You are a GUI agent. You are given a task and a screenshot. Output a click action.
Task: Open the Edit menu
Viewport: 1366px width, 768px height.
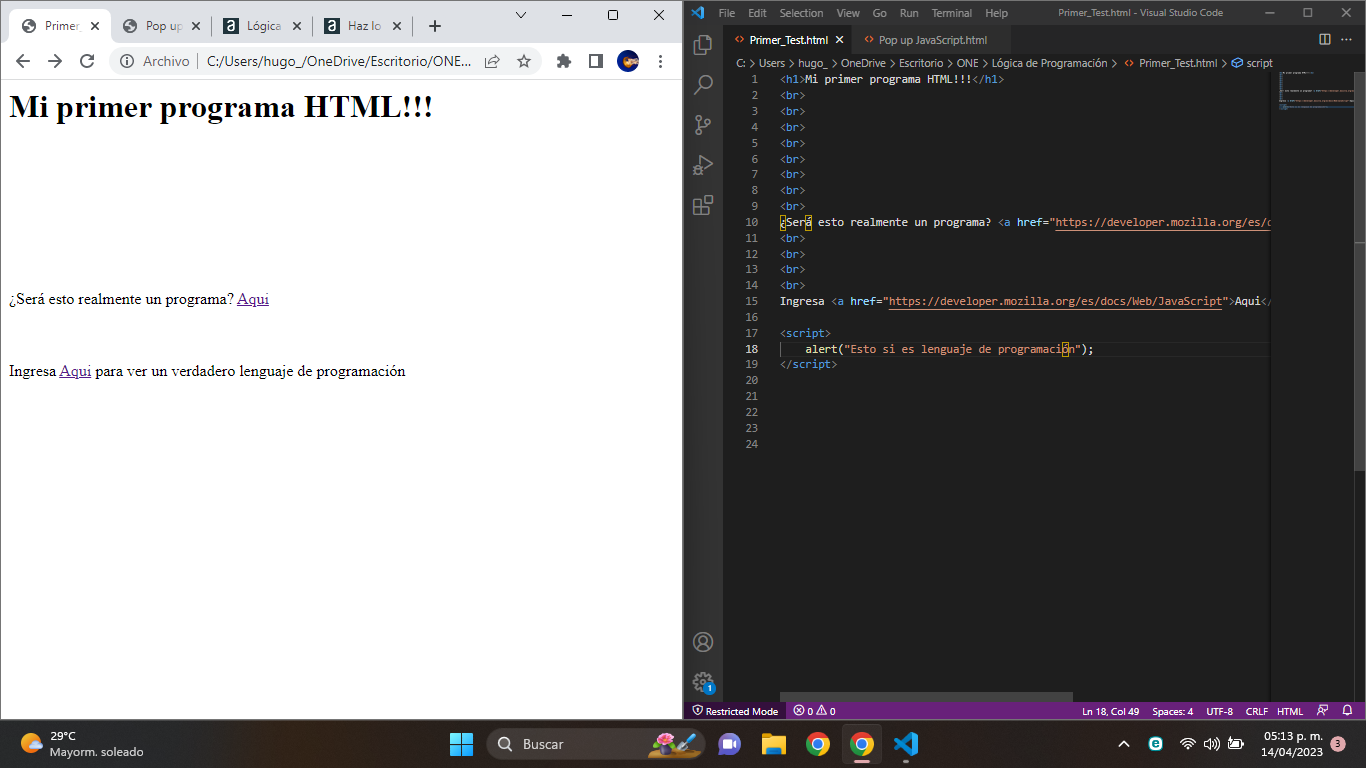(757, 13)
